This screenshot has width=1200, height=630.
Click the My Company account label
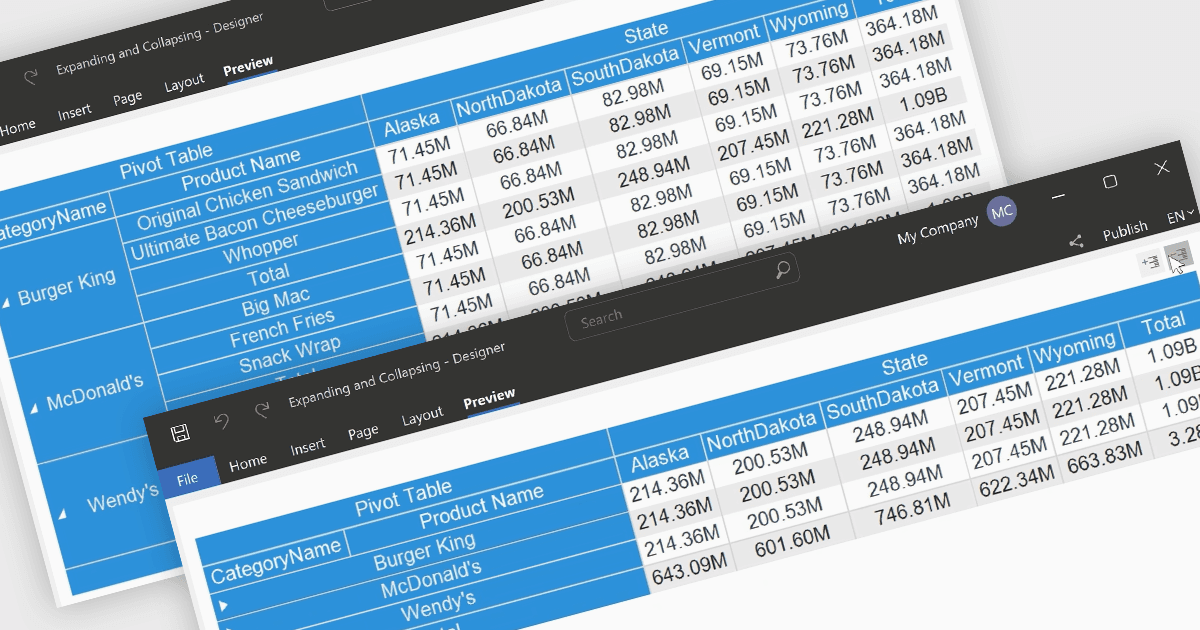point(937,231)
